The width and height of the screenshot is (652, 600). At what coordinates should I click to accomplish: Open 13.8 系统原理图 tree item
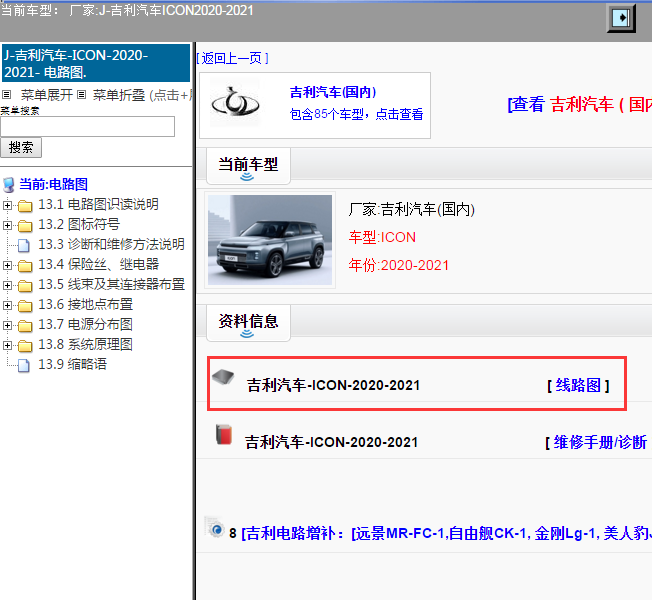[86, 344]
